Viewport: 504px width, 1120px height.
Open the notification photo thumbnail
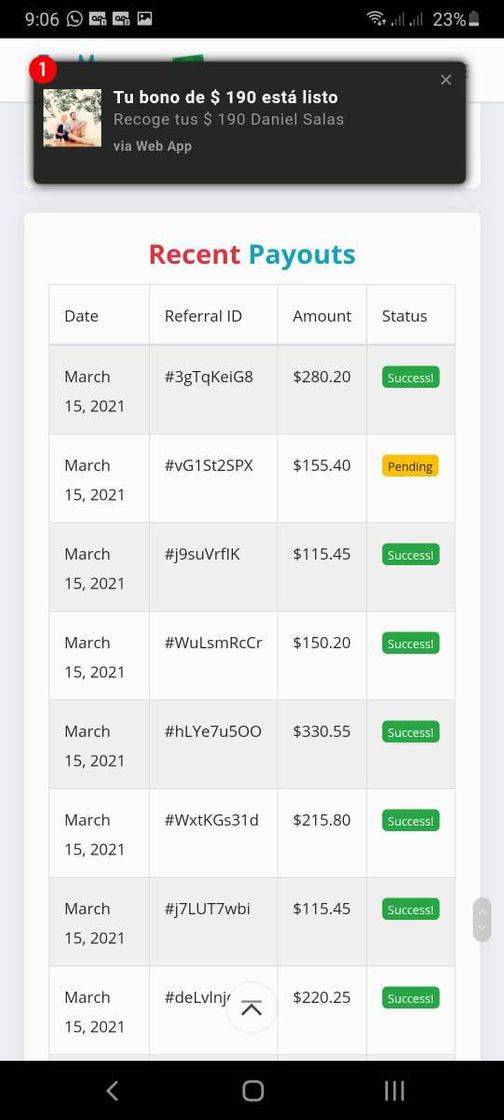(72, 118)
